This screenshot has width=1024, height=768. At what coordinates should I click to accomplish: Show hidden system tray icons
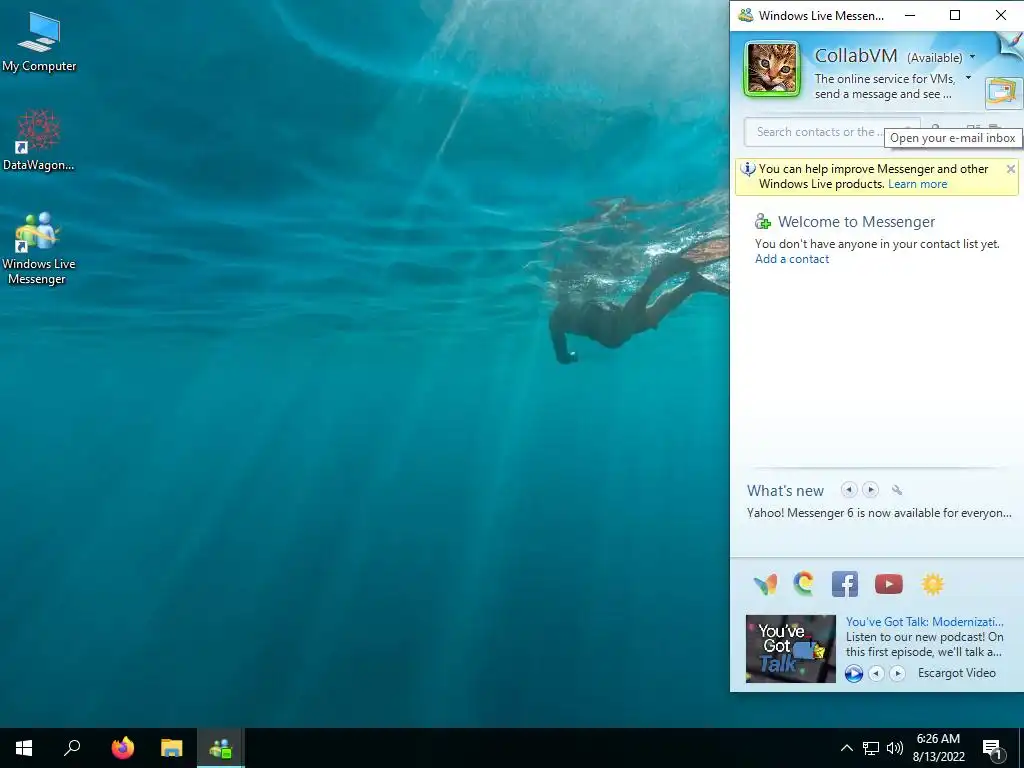click(x=846, y=748)
